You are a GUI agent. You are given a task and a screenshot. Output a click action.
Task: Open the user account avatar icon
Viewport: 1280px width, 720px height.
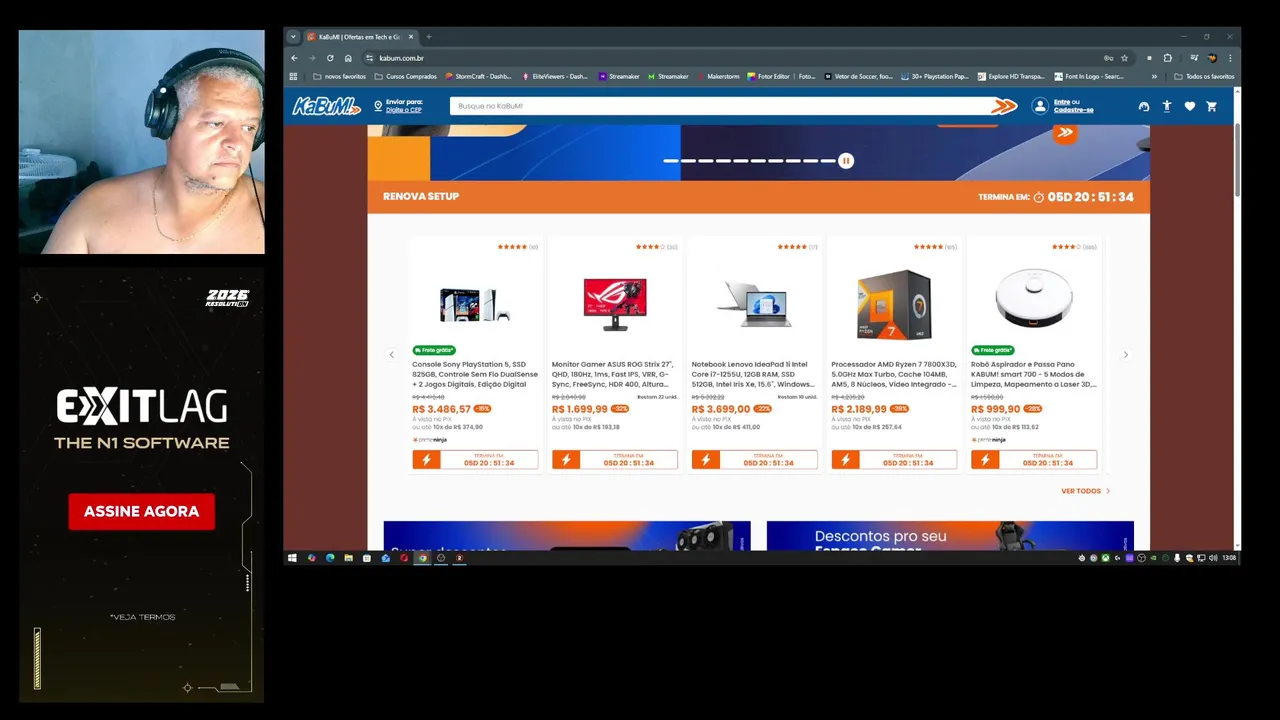click(x=1040, y=106)
